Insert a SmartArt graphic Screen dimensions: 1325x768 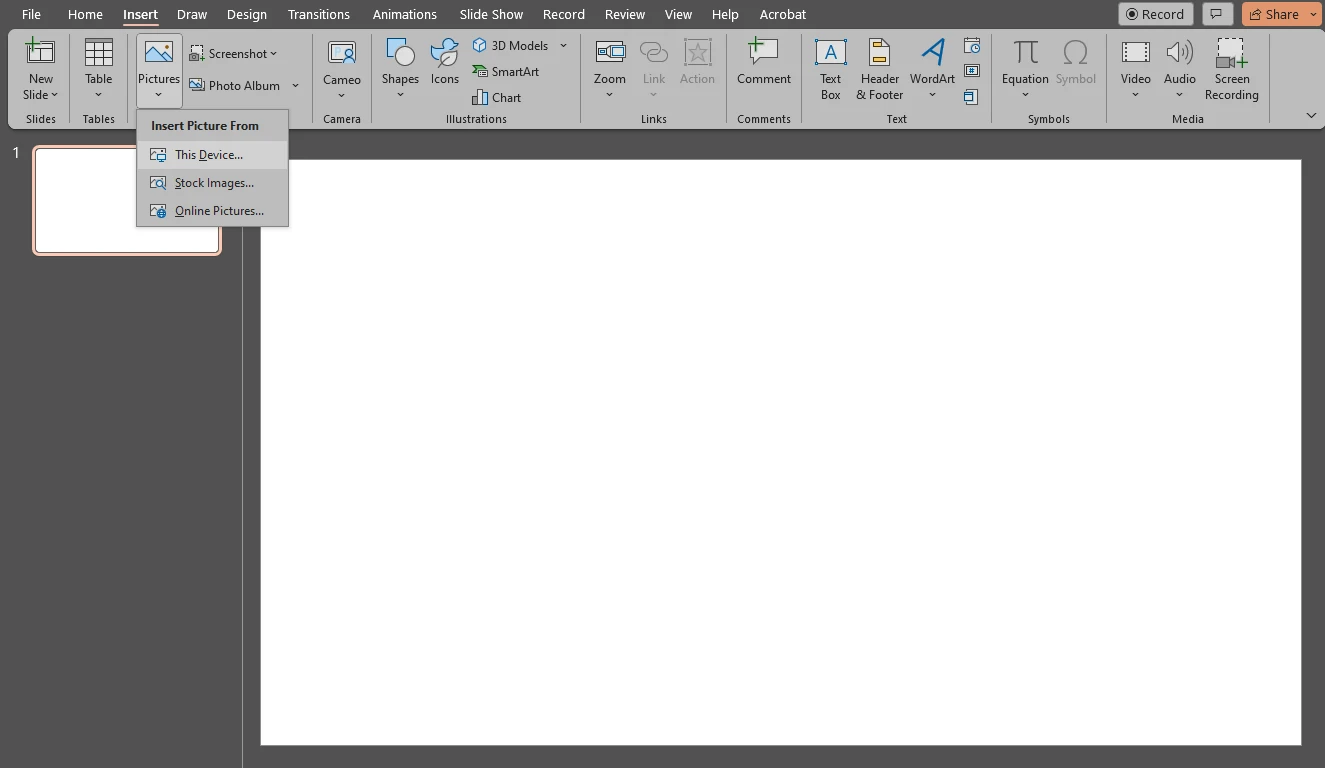tap(506, 71)
